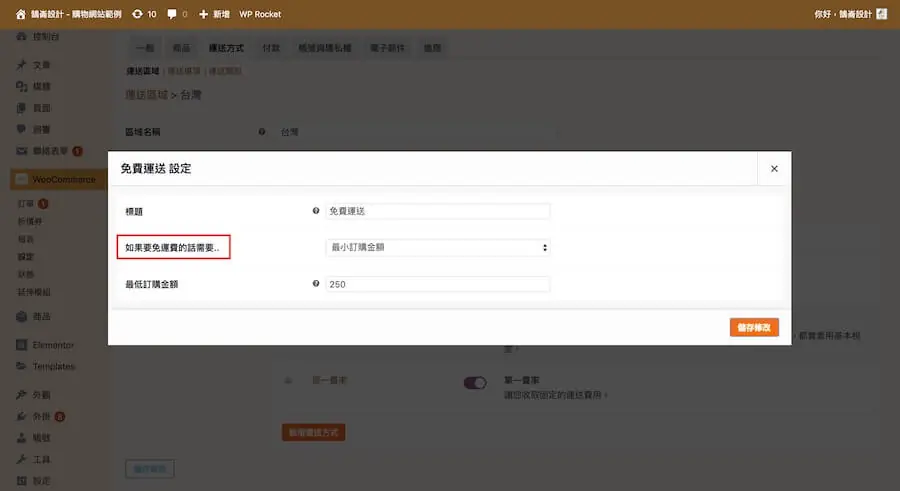The width and height of the screenshot is (900, 491).
Task: Open 延伸模組 extensions under WooCommerce
Action: (34, 292)
